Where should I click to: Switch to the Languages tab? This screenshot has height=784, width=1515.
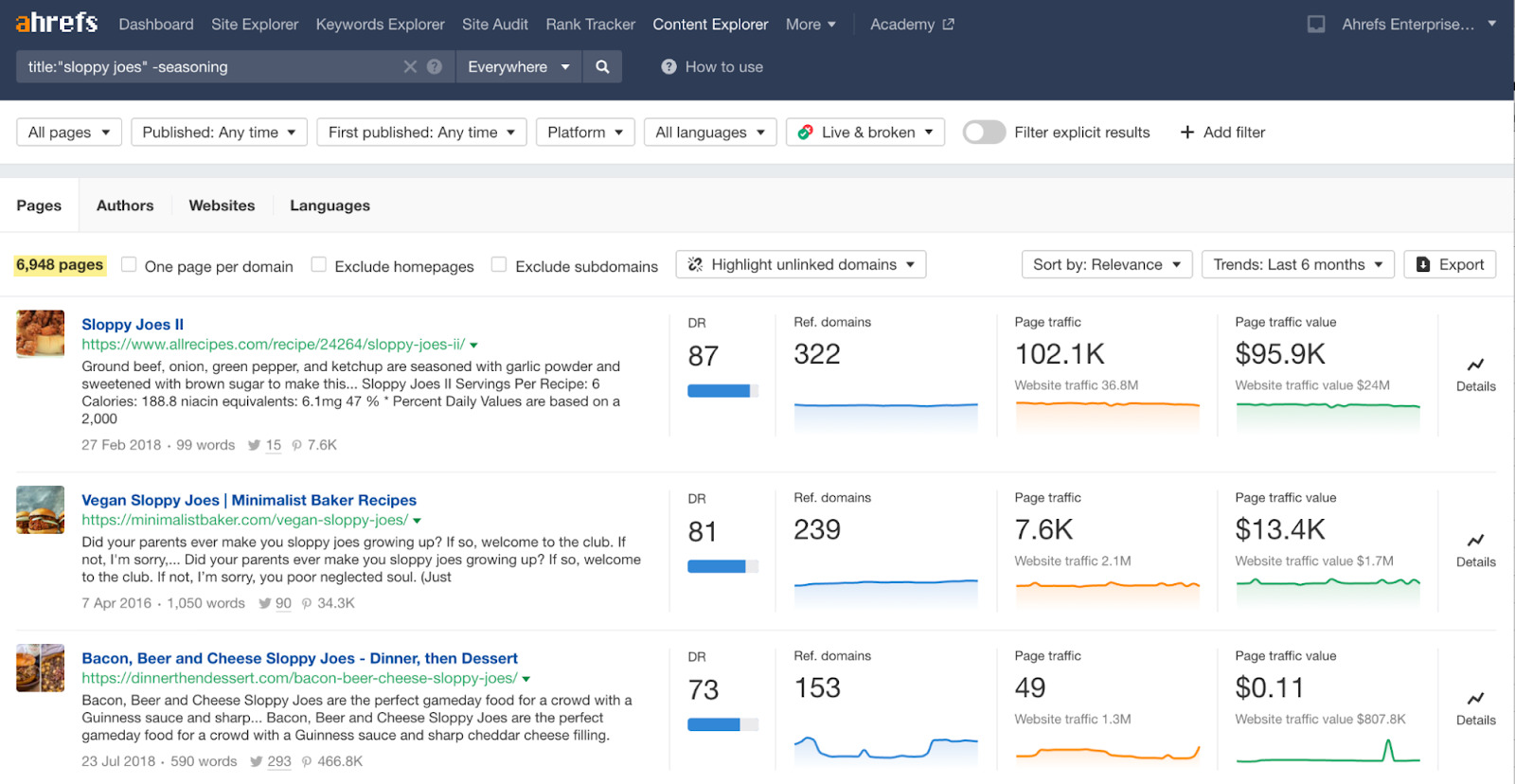coord(330,205)
